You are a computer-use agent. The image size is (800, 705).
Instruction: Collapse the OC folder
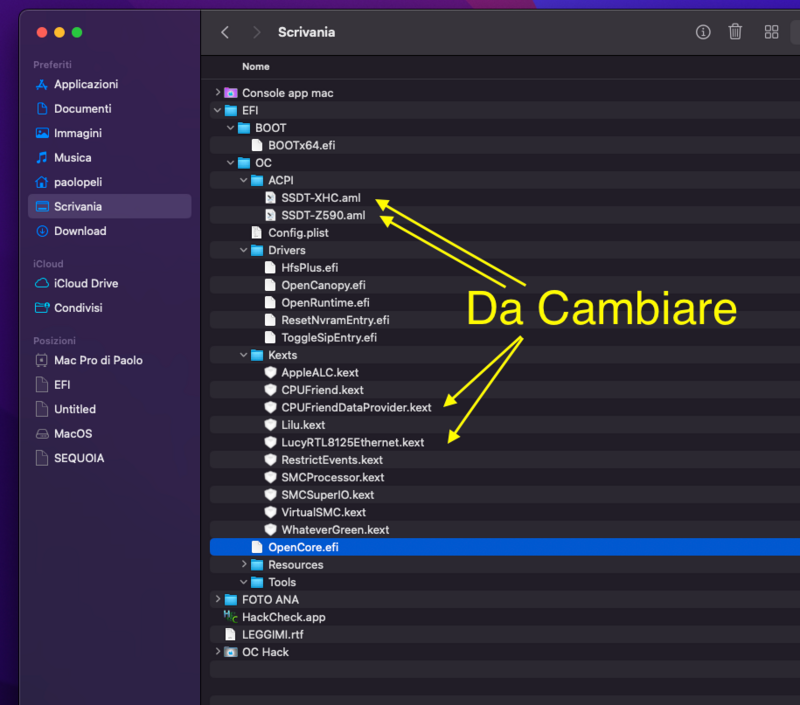coord(231,163)
